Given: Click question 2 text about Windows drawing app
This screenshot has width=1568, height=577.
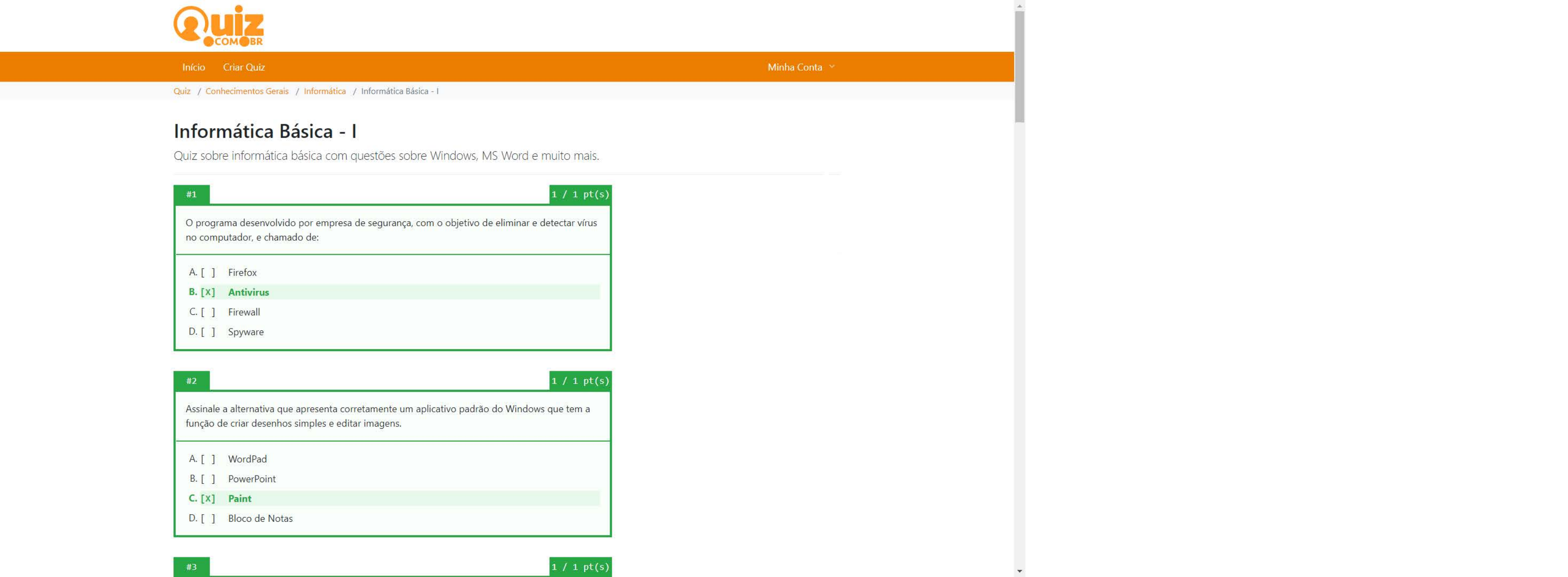Looking at the screenshot, I should point(388,416).
